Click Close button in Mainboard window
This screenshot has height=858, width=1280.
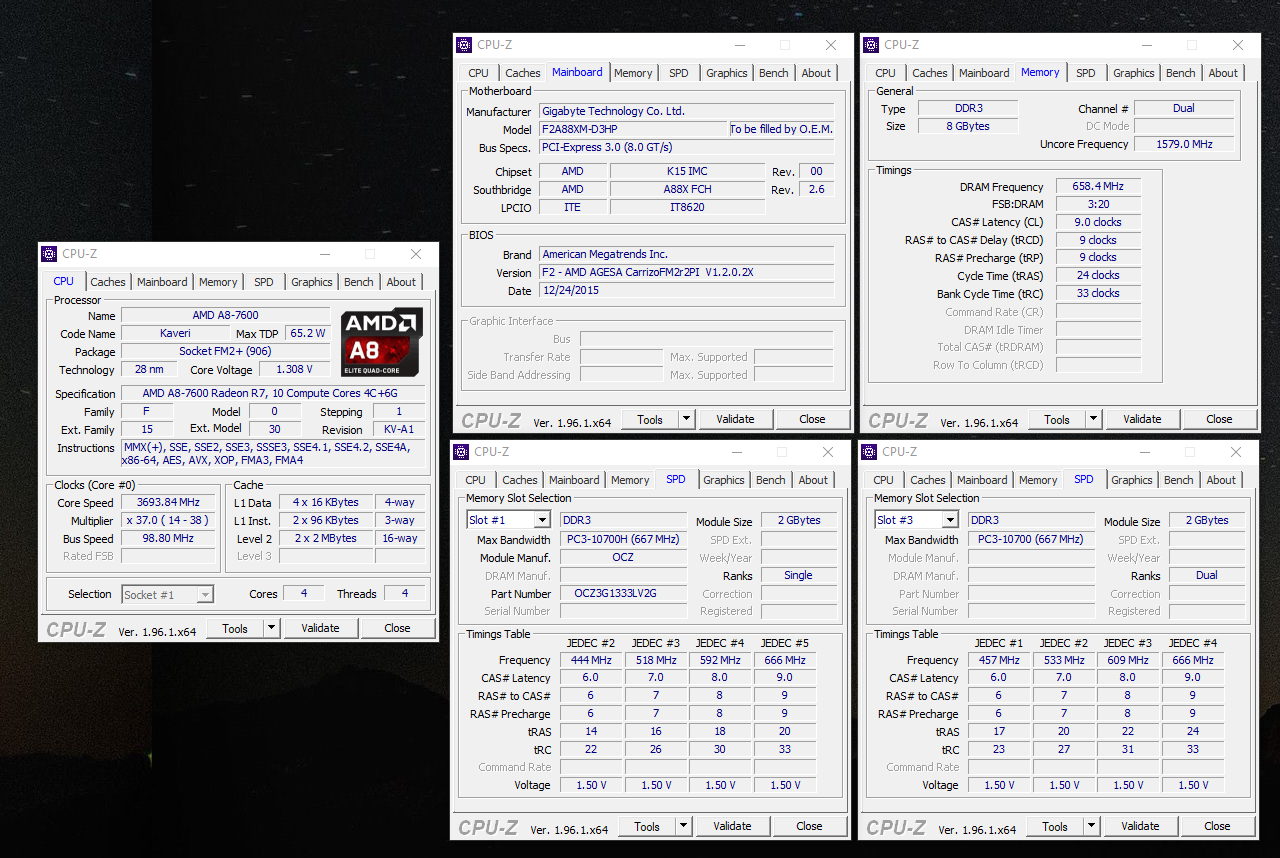click(x=812, y=419)
